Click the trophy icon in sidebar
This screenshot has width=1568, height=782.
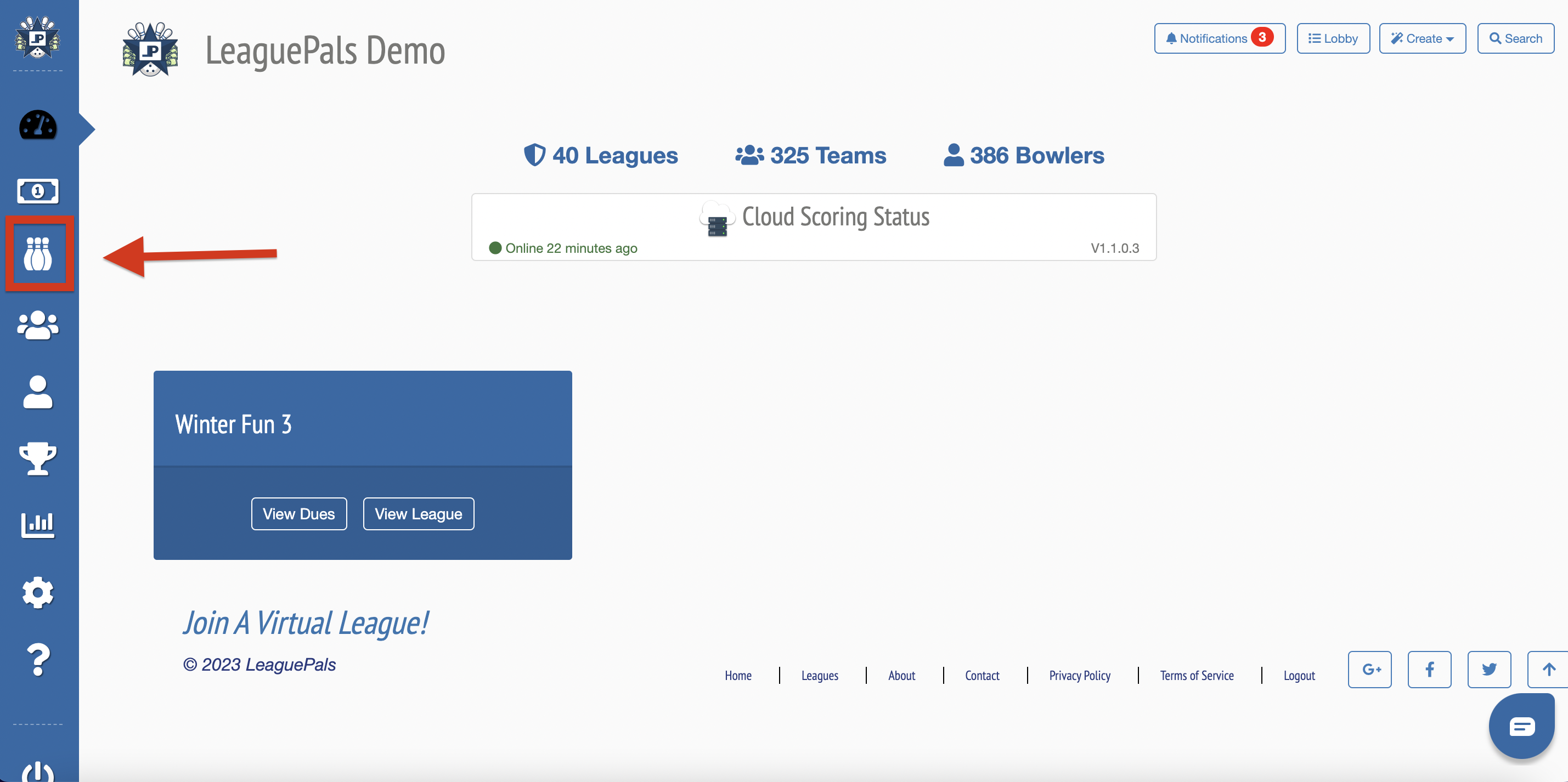pyautogui.click(x=38, y=458)
